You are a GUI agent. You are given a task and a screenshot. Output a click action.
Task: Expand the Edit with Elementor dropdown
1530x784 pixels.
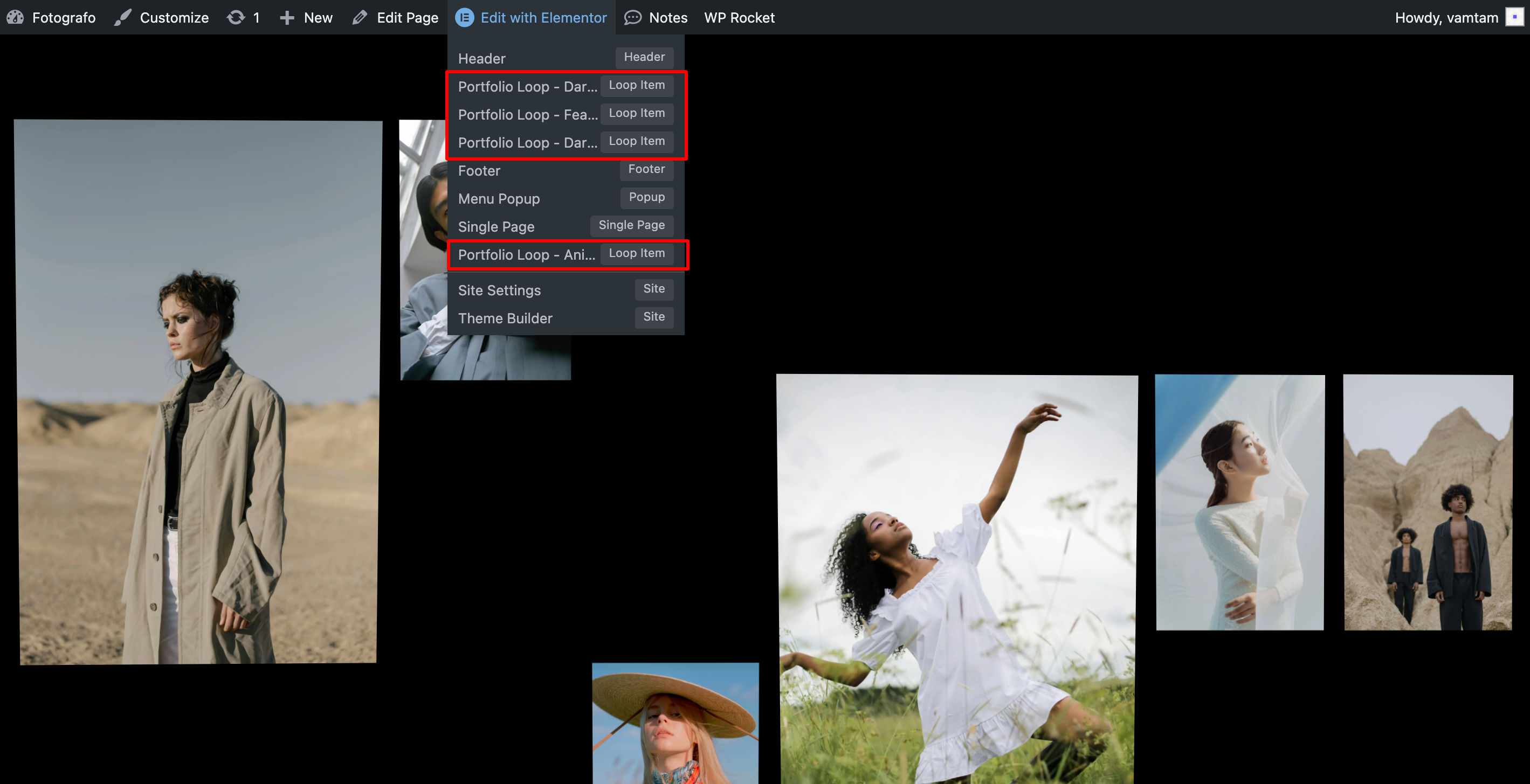(543, 17)
